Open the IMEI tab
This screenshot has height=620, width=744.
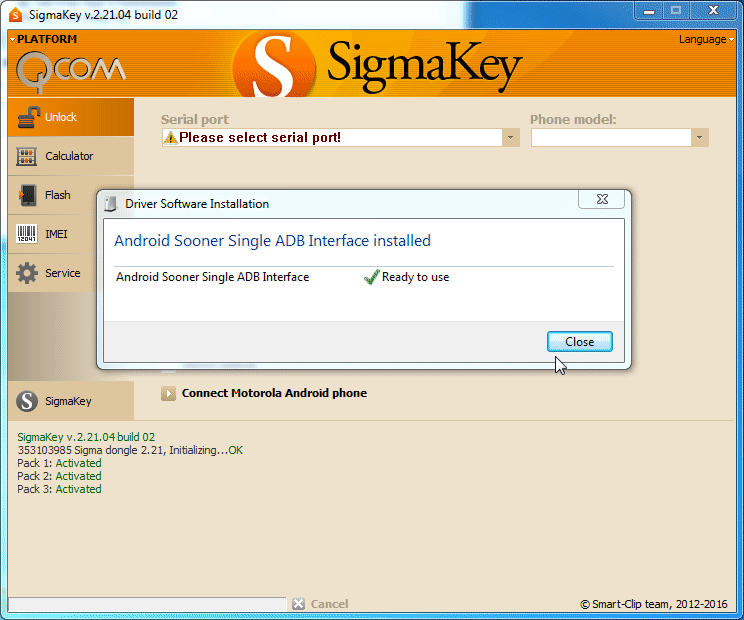[x=52, y=234]
